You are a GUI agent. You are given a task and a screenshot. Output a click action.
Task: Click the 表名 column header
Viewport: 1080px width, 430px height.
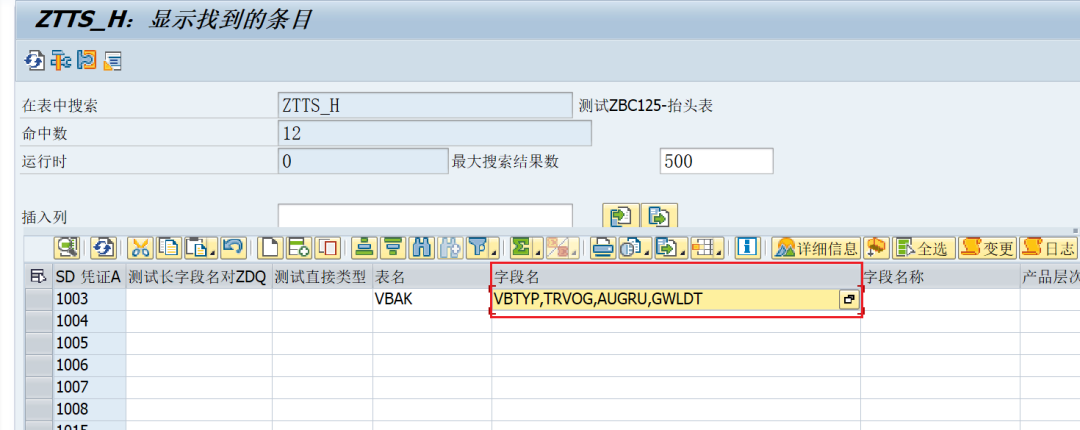(x=432, y=278)
